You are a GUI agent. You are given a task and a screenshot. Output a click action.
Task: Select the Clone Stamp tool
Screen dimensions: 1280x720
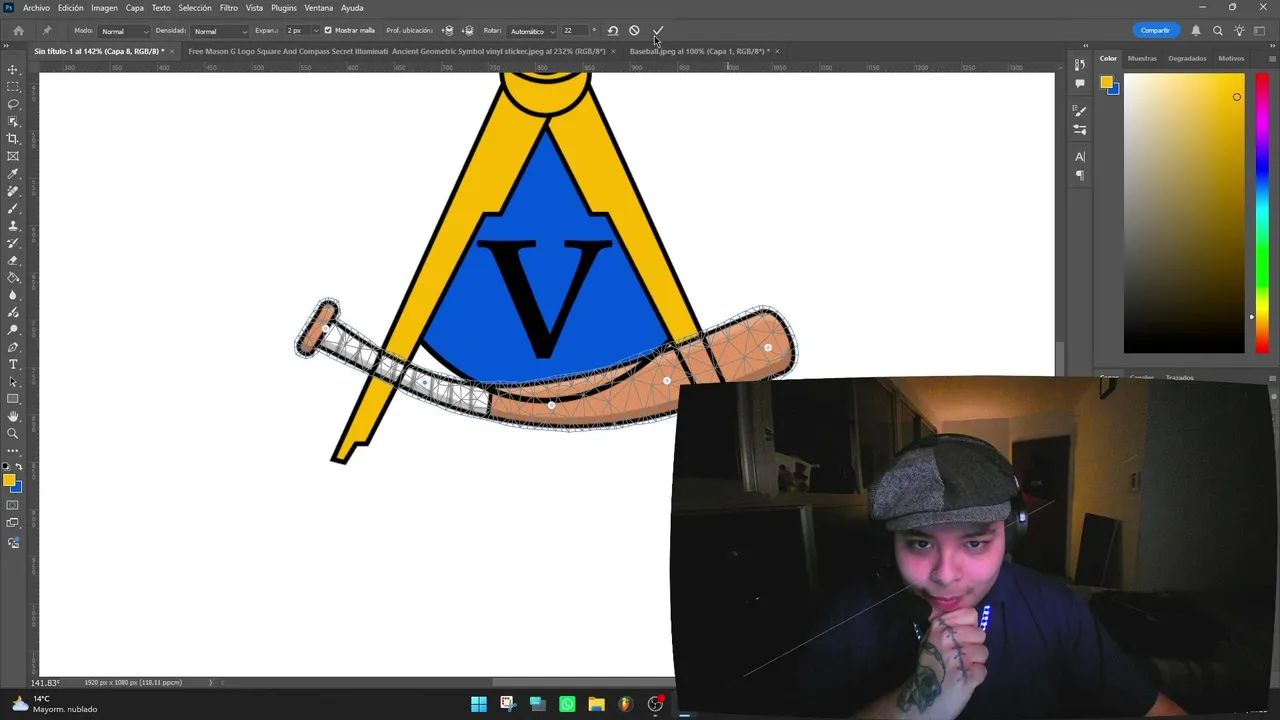pos(13,226)
